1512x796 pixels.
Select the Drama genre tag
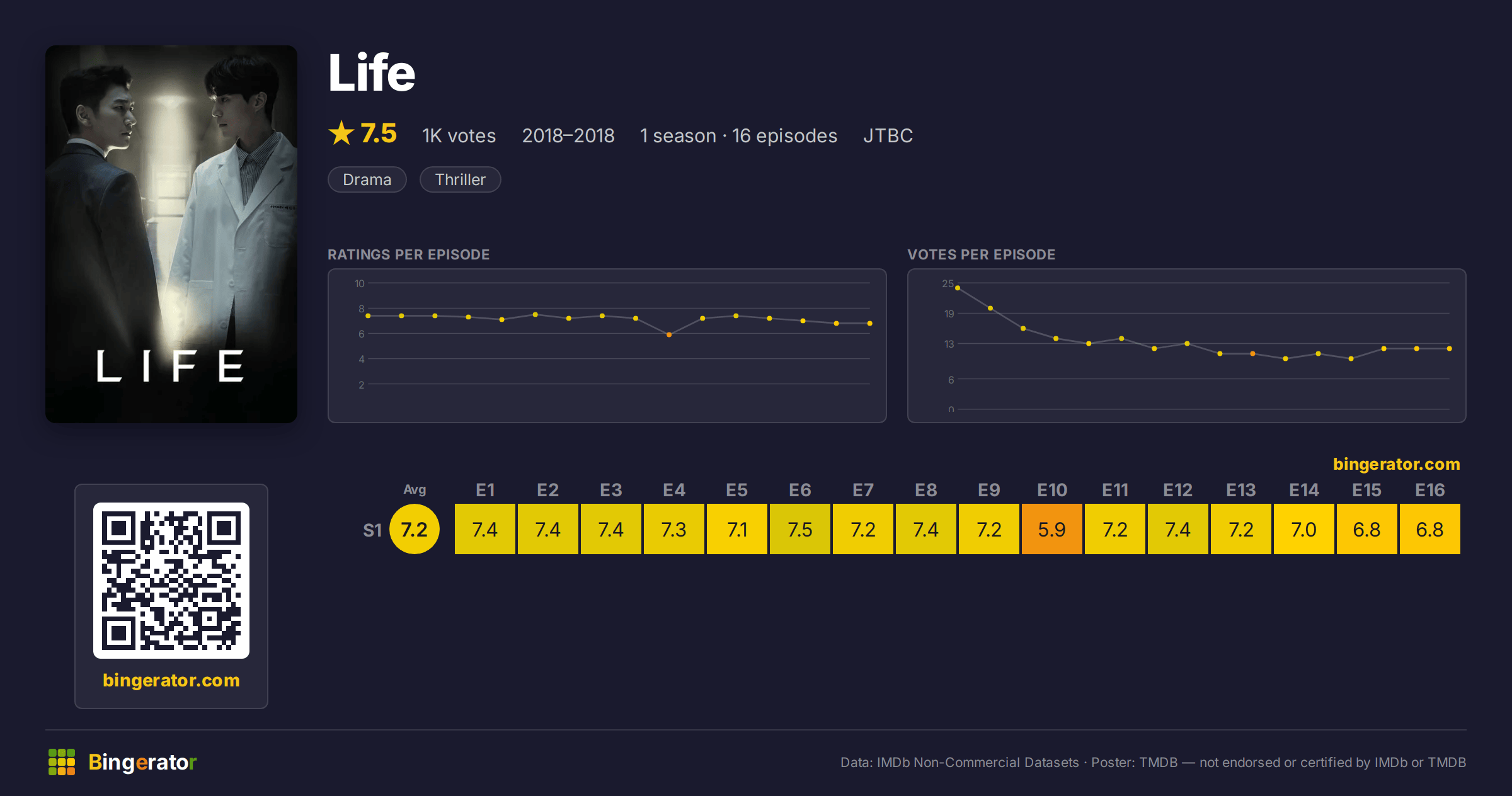click(367, 179)
